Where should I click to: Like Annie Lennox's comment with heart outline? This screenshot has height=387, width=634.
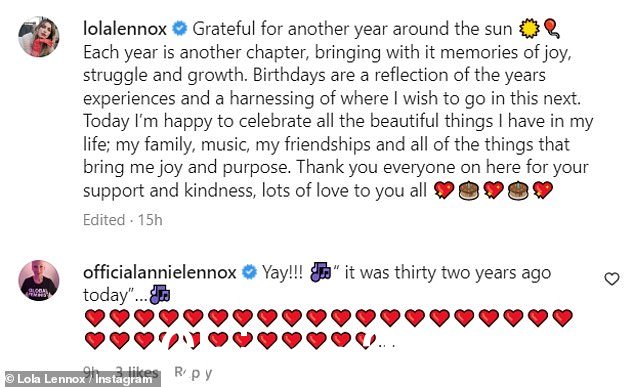coord(611,279)
